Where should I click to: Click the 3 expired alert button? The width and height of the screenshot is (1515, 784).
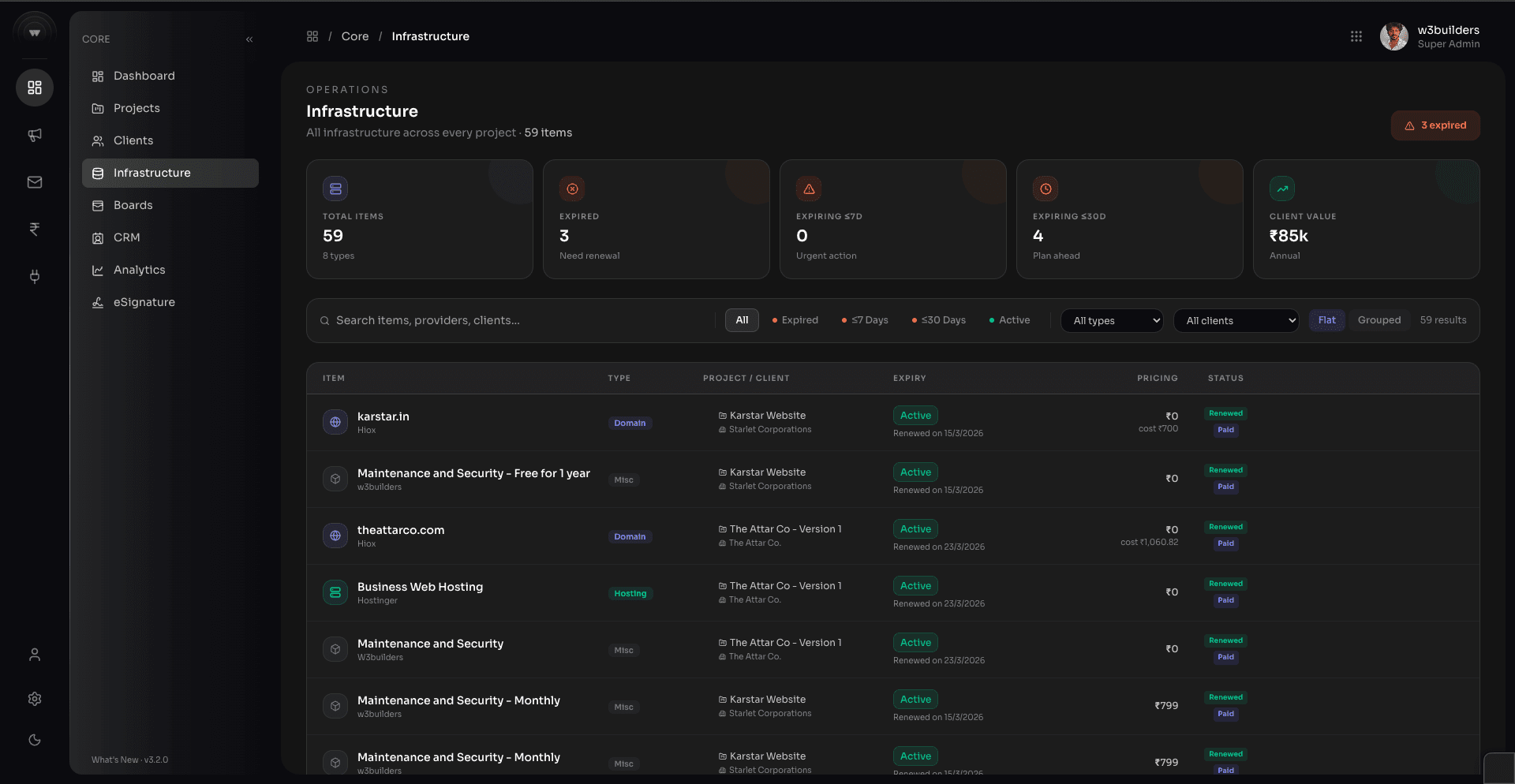(x=1435, y=125)
